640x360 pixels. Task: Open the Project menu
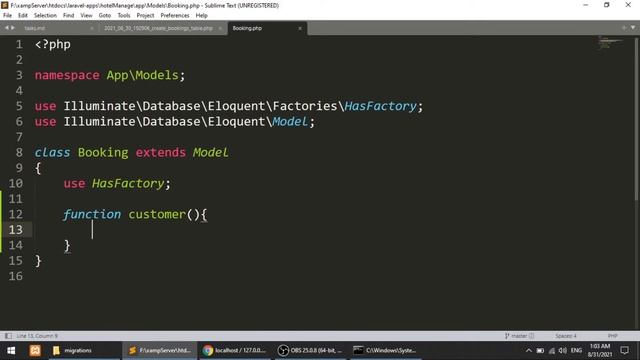click(145, 16)
